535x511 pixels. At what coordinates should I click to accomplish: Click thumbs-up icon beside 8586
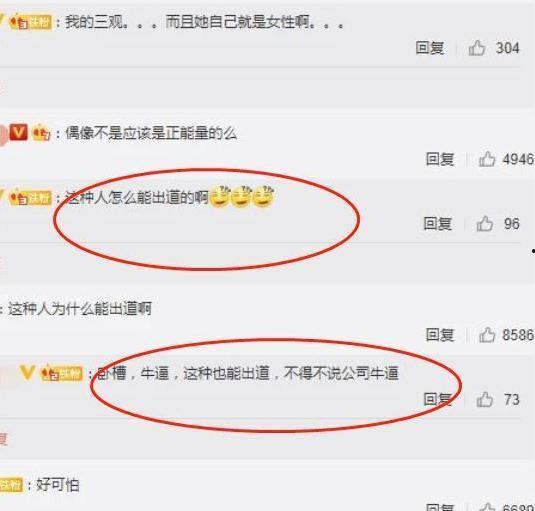[x=487, y=335]
